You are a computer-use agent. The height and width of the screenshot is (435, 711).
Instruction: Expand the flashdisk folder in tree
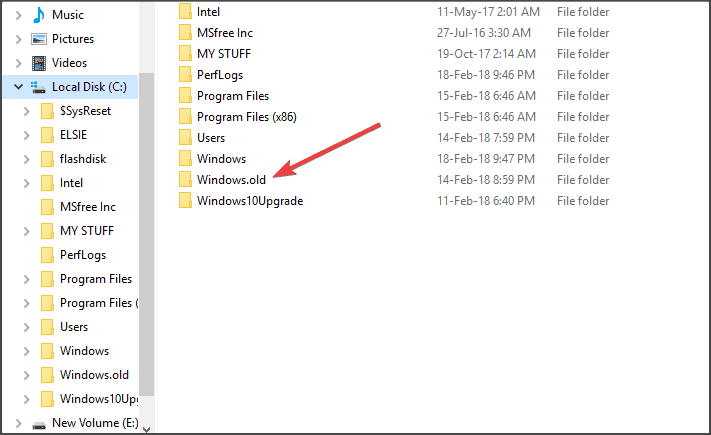tap(27, 159)
